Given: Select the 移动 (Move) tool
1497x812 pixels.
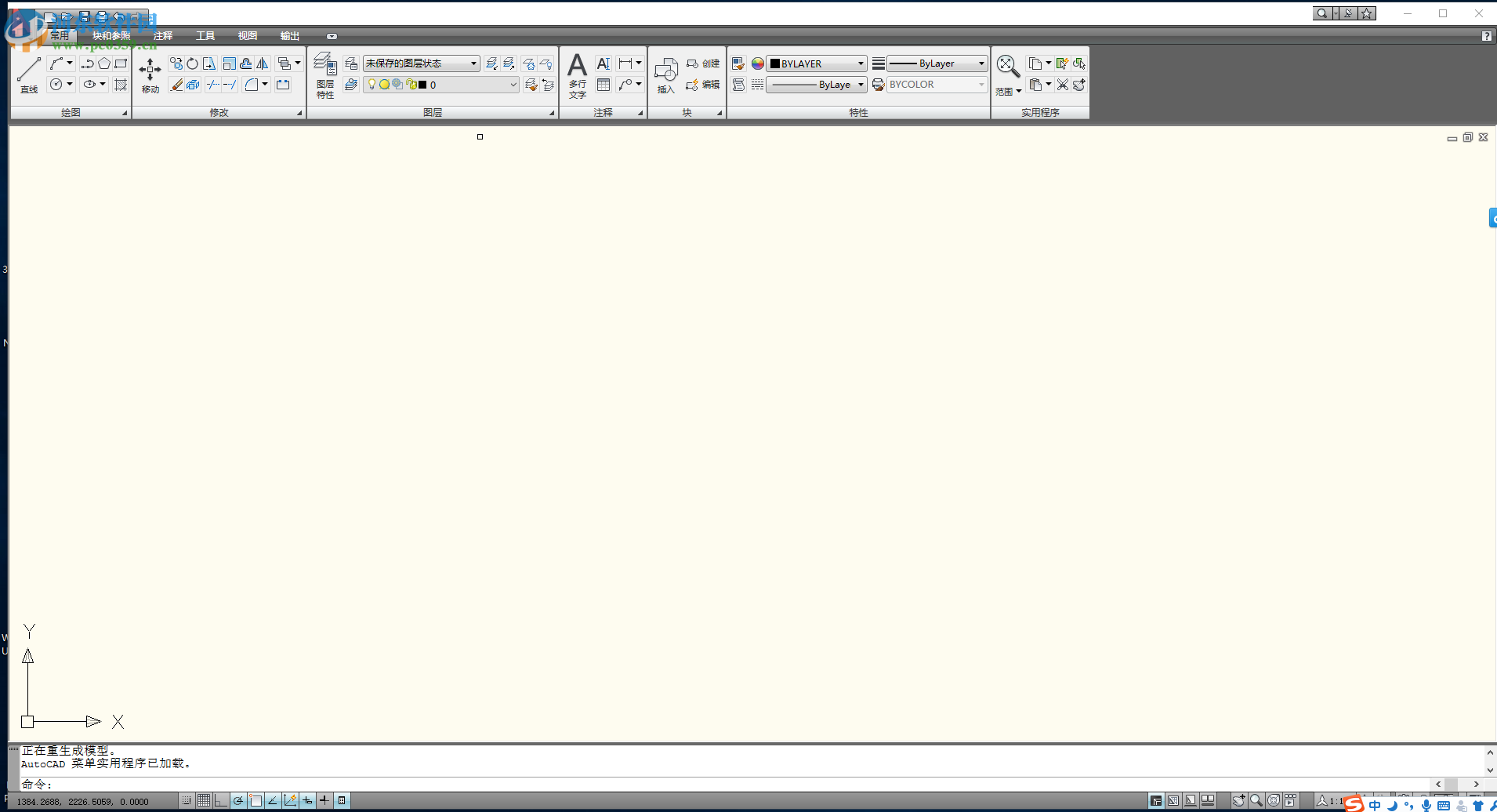Looking at the screenshot, I should [x=149, y=74].
